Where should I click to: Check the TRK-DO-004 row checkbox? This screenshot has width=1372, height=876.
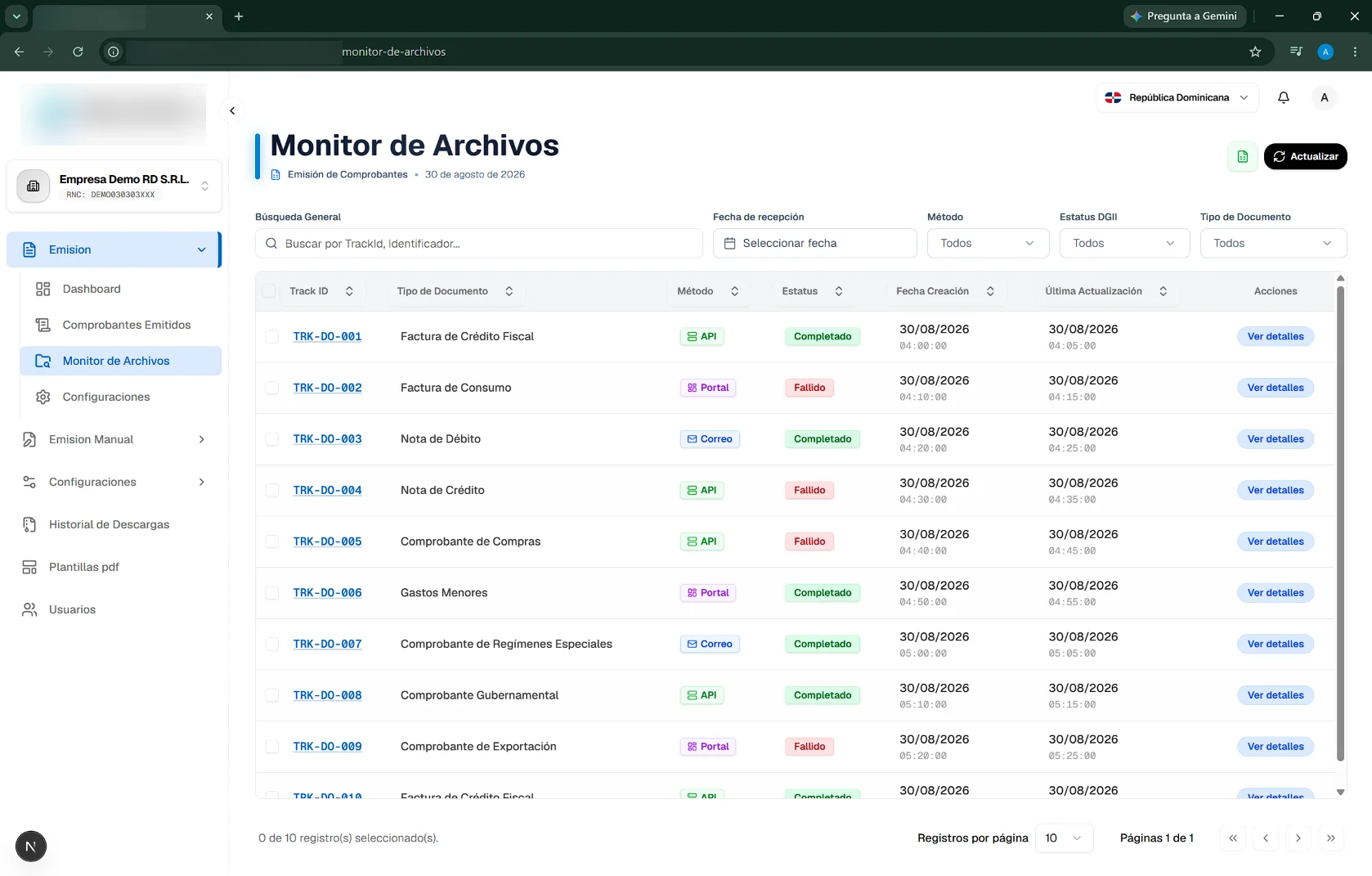coord(272,491)
